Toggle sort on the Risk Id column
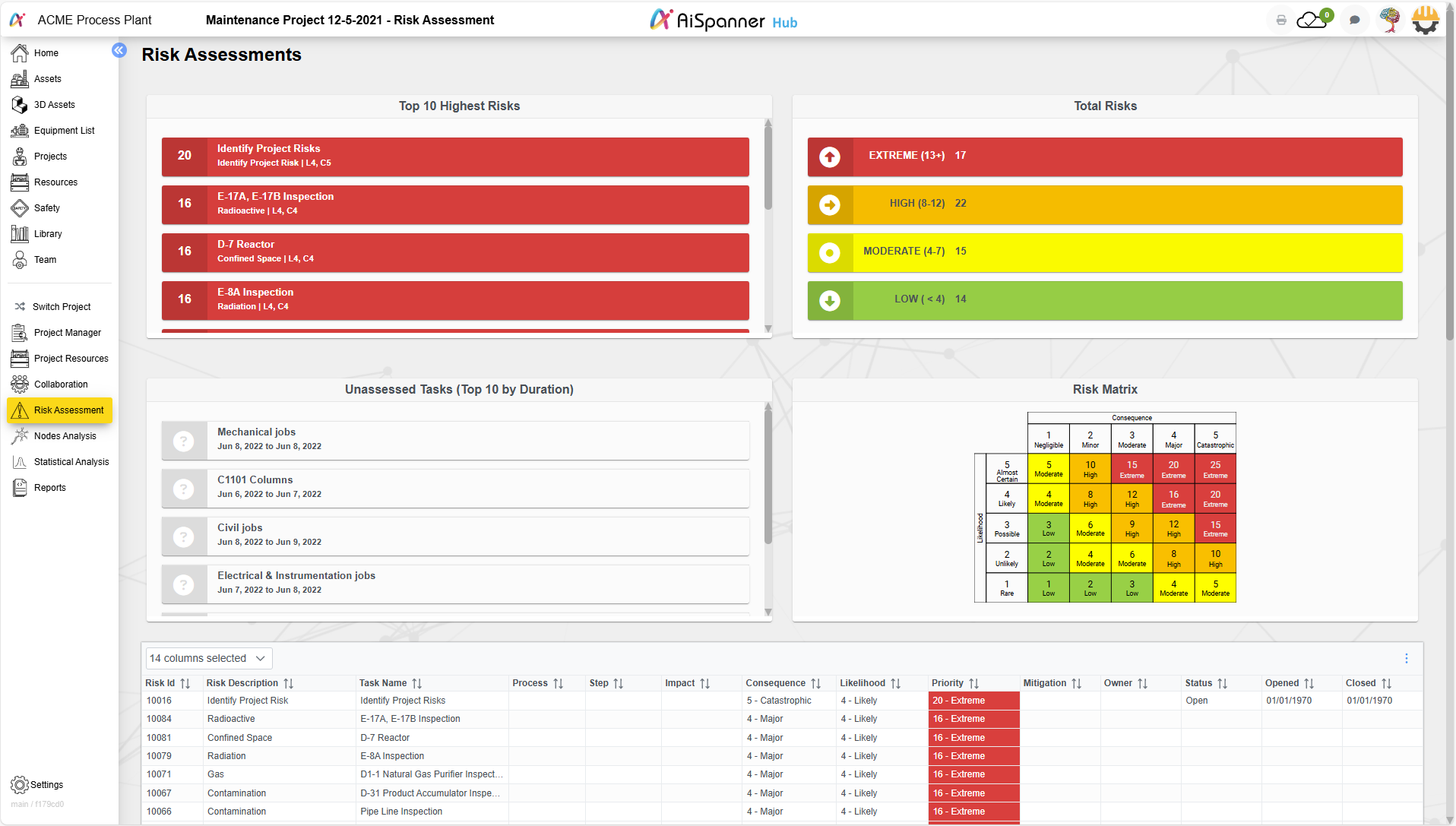Screen dimensions: 1456x826 tap(185, 683)
